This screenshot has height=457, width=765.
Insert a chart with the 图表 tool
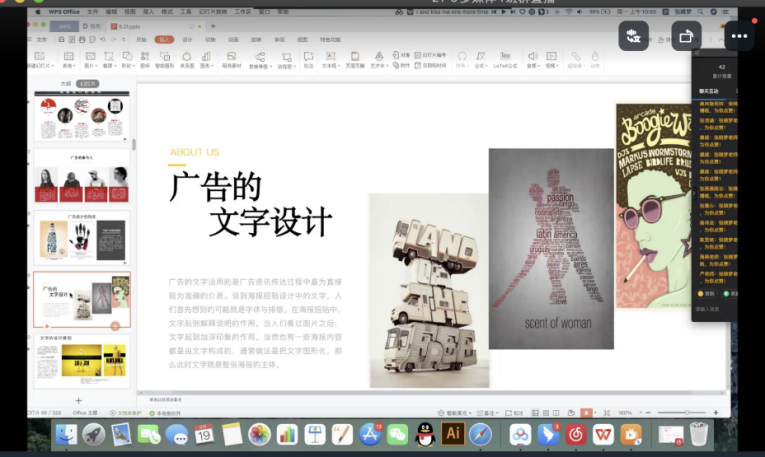pos(206,60)
